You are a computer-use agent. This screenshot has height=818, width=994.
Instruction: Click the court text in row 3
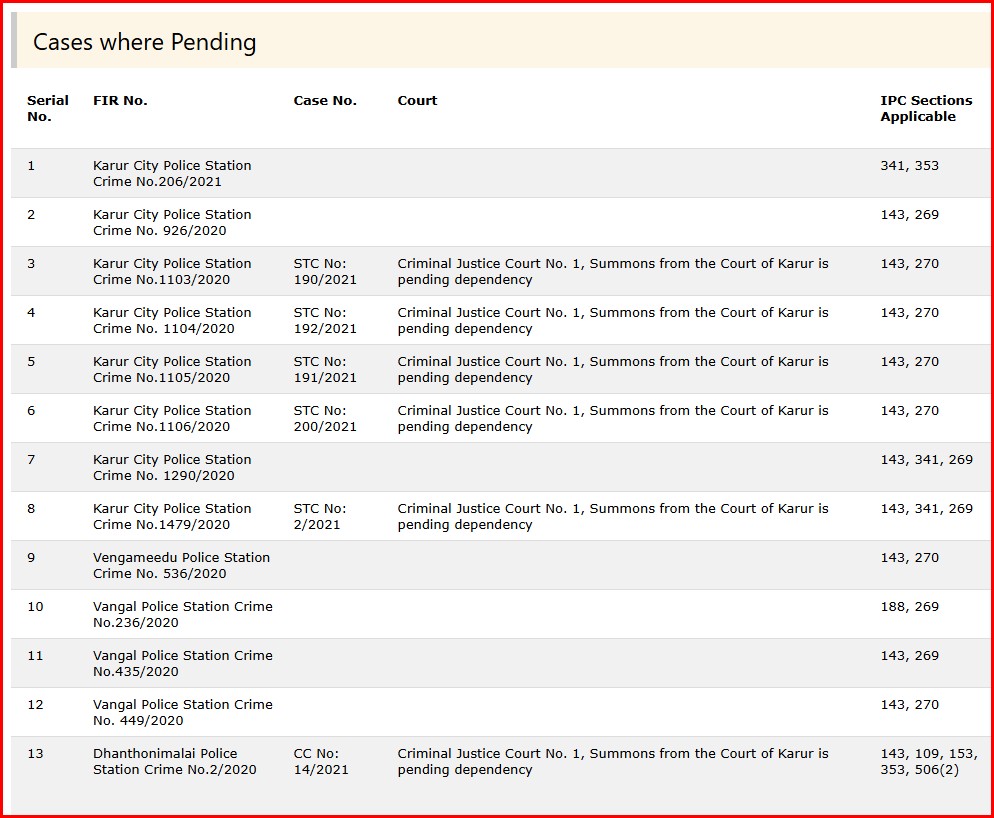coord(612,271)
